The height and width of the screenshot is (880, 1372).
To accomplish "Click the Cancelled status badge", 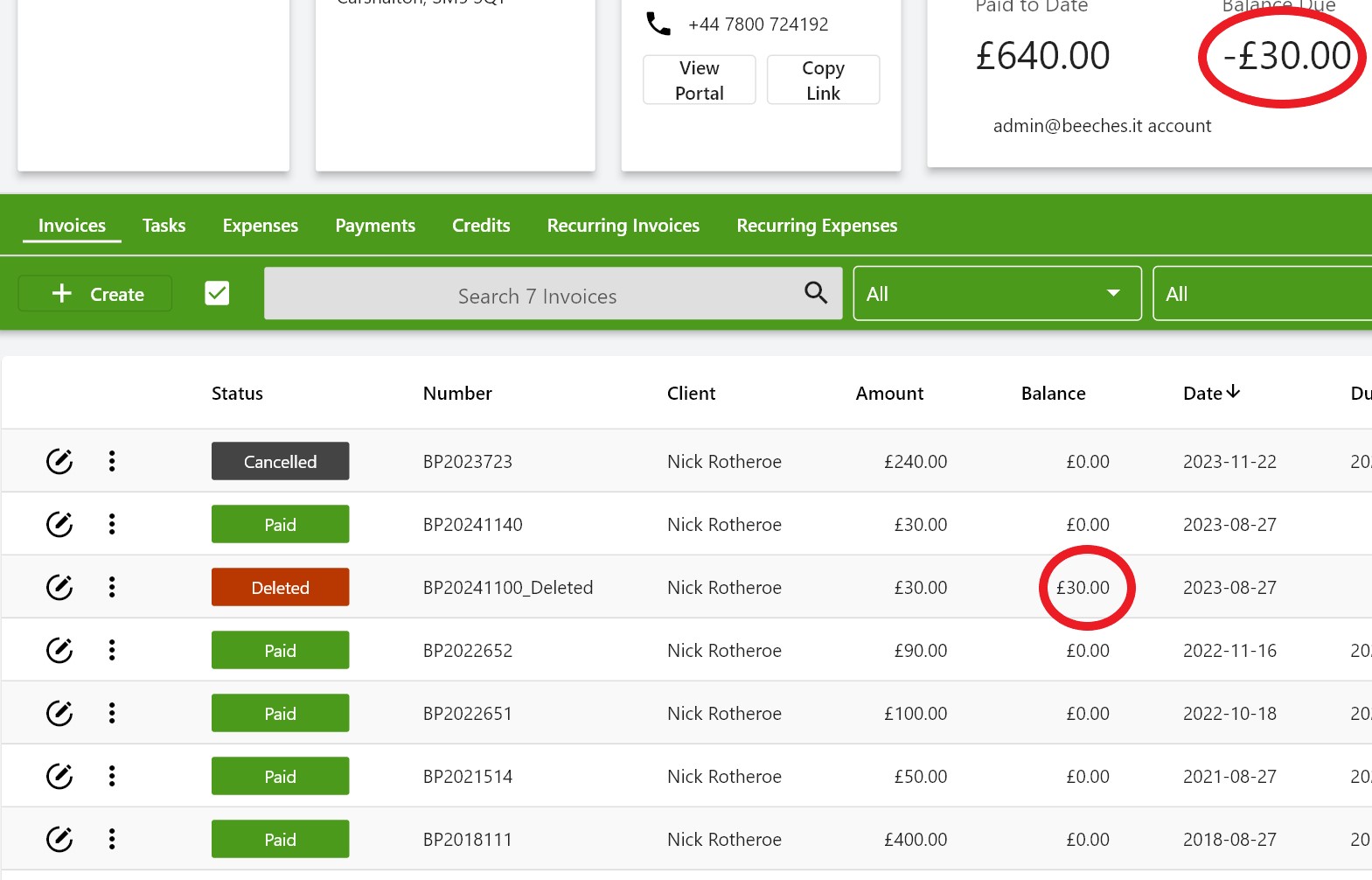I will tap(280, 461).
